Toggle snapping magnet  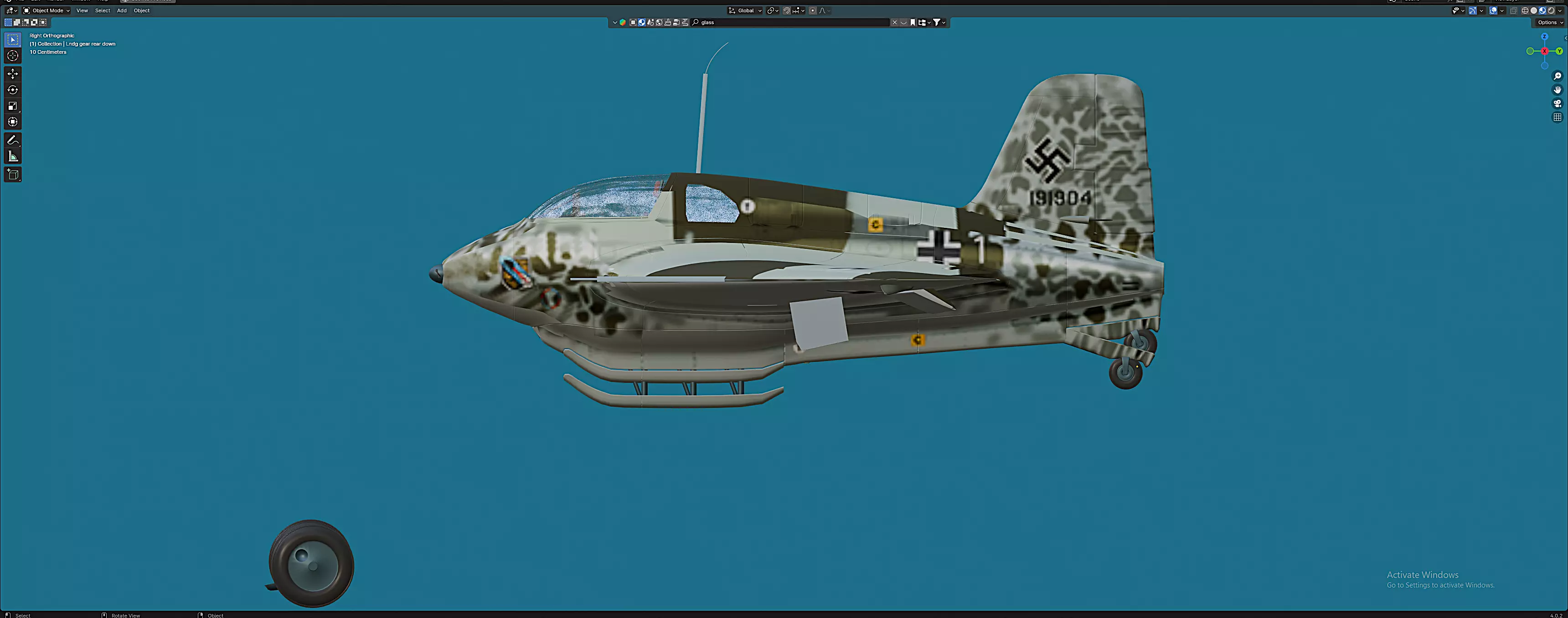[x=787, y=11]
